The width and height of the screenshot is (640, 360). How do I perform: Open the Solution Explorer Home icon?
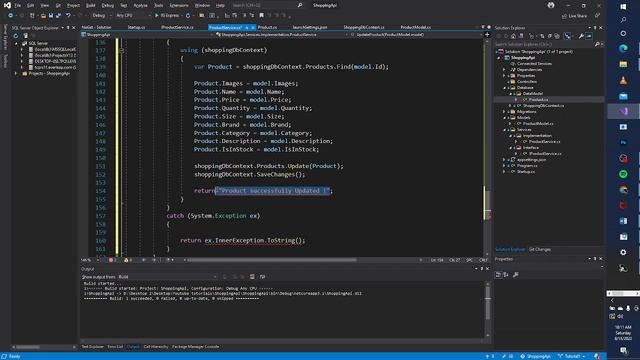[x=513, y=36]
